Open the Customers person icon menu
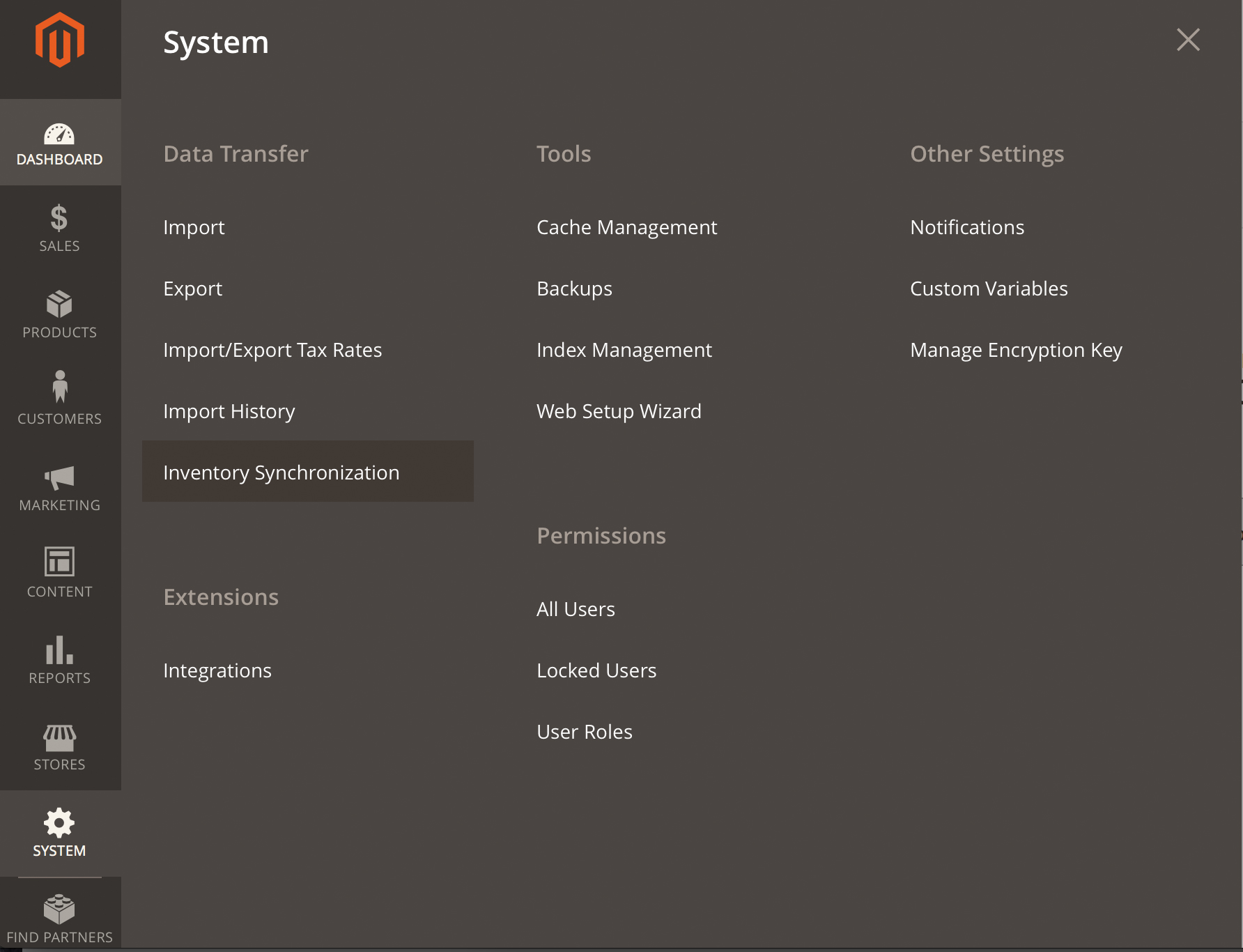The height and width of the screenshot is (952, 1243). point(60,401)
